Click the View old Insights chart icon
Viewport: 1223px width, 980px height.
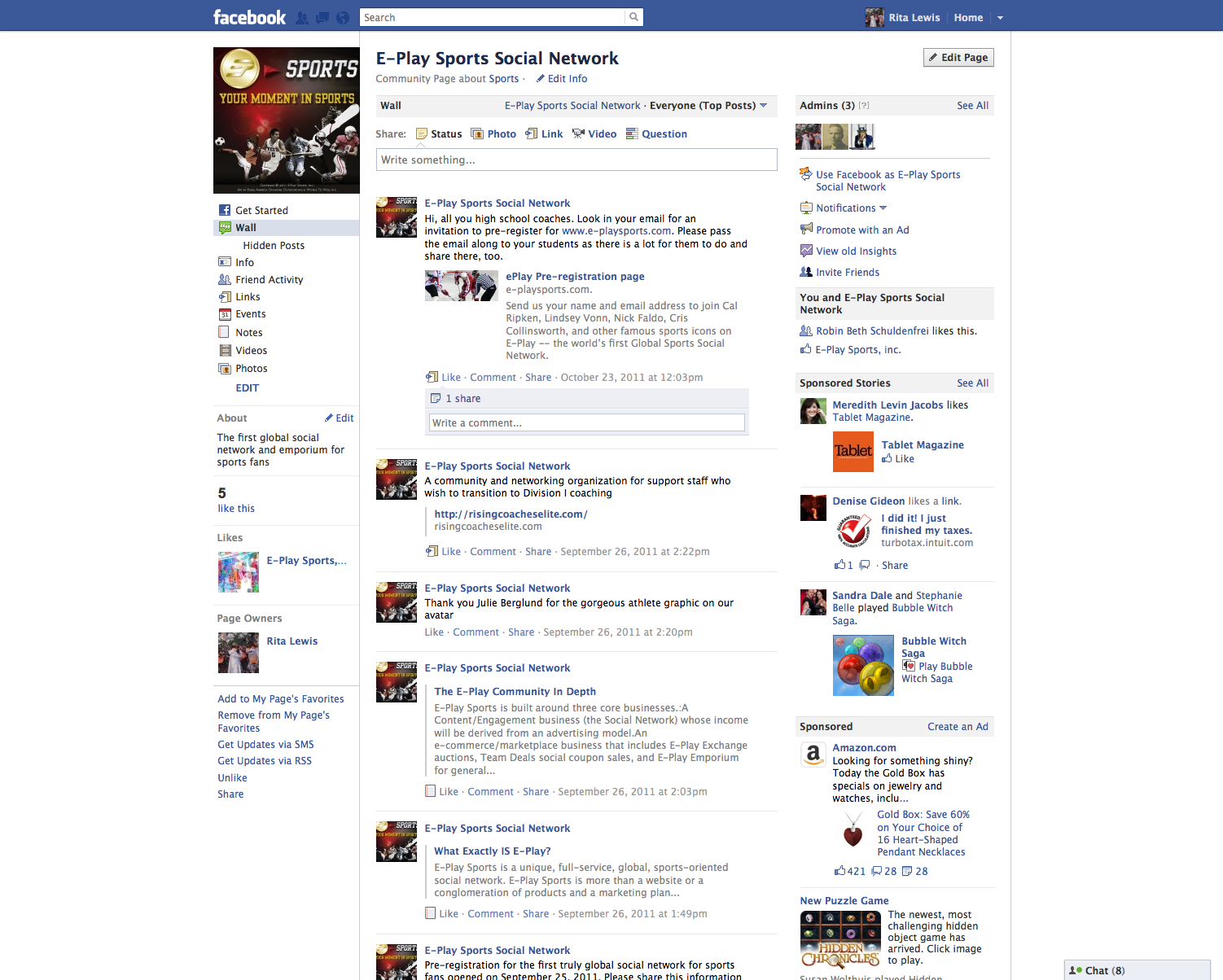[x=806, y=251]
